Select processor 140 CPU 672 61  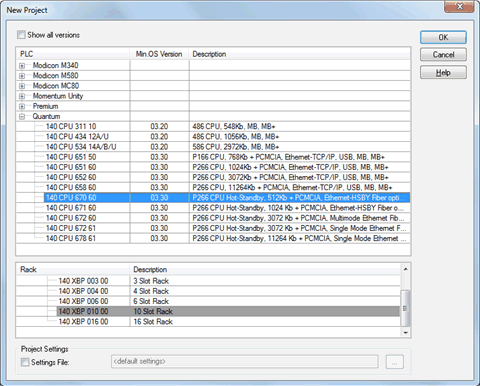[71, 228]
